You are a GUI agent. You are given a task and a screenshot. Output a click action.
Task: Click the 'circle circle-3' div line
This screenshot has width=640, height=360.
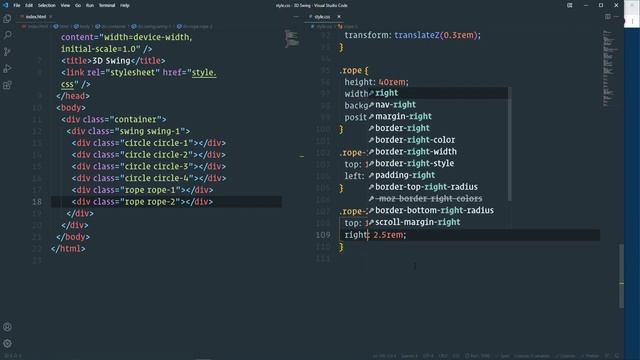coord(149,167)
